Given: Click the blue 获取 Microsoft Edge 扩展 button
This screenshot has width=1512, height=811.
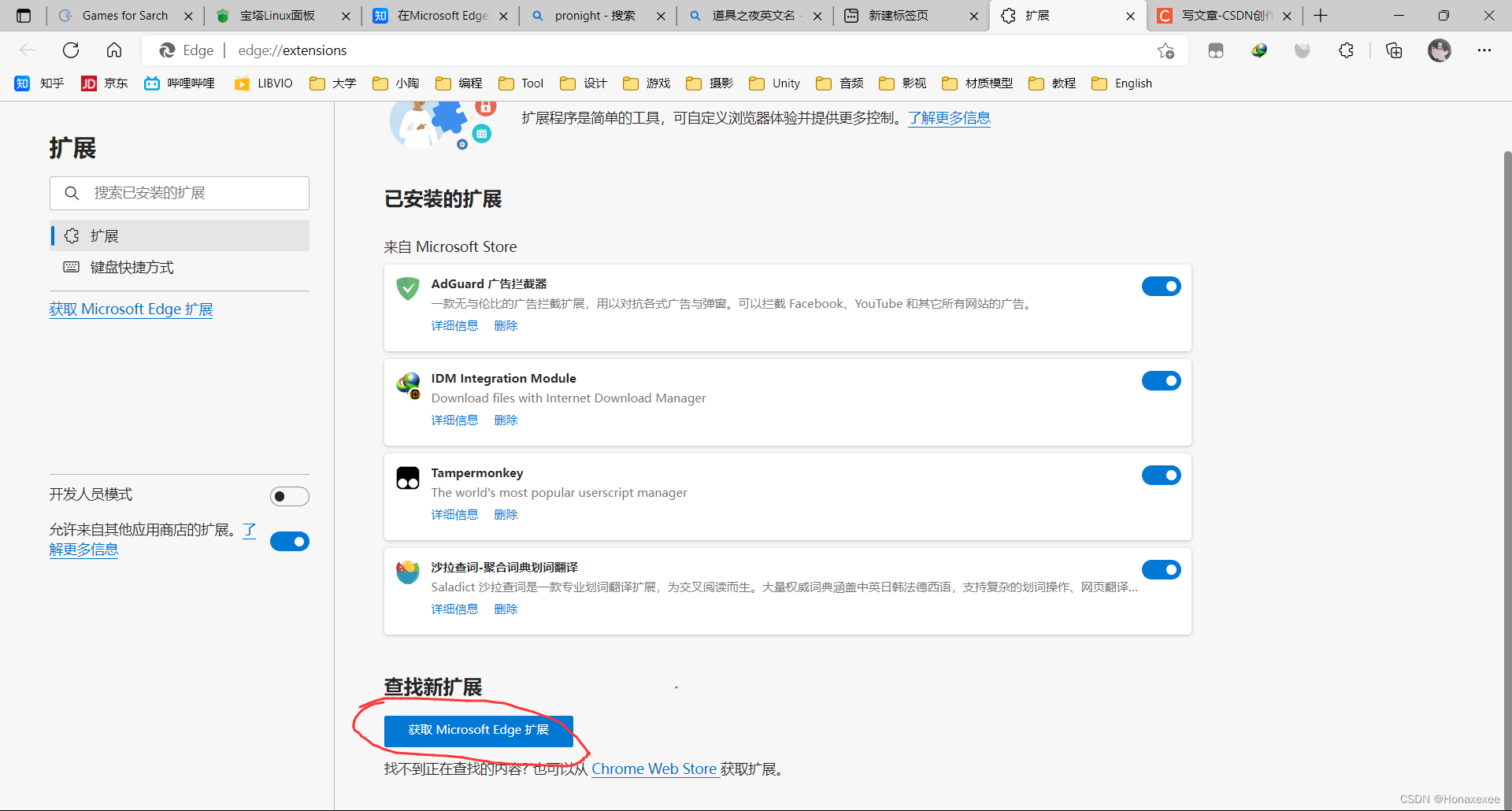Looking at the screenshot, I should click(478, 730).
